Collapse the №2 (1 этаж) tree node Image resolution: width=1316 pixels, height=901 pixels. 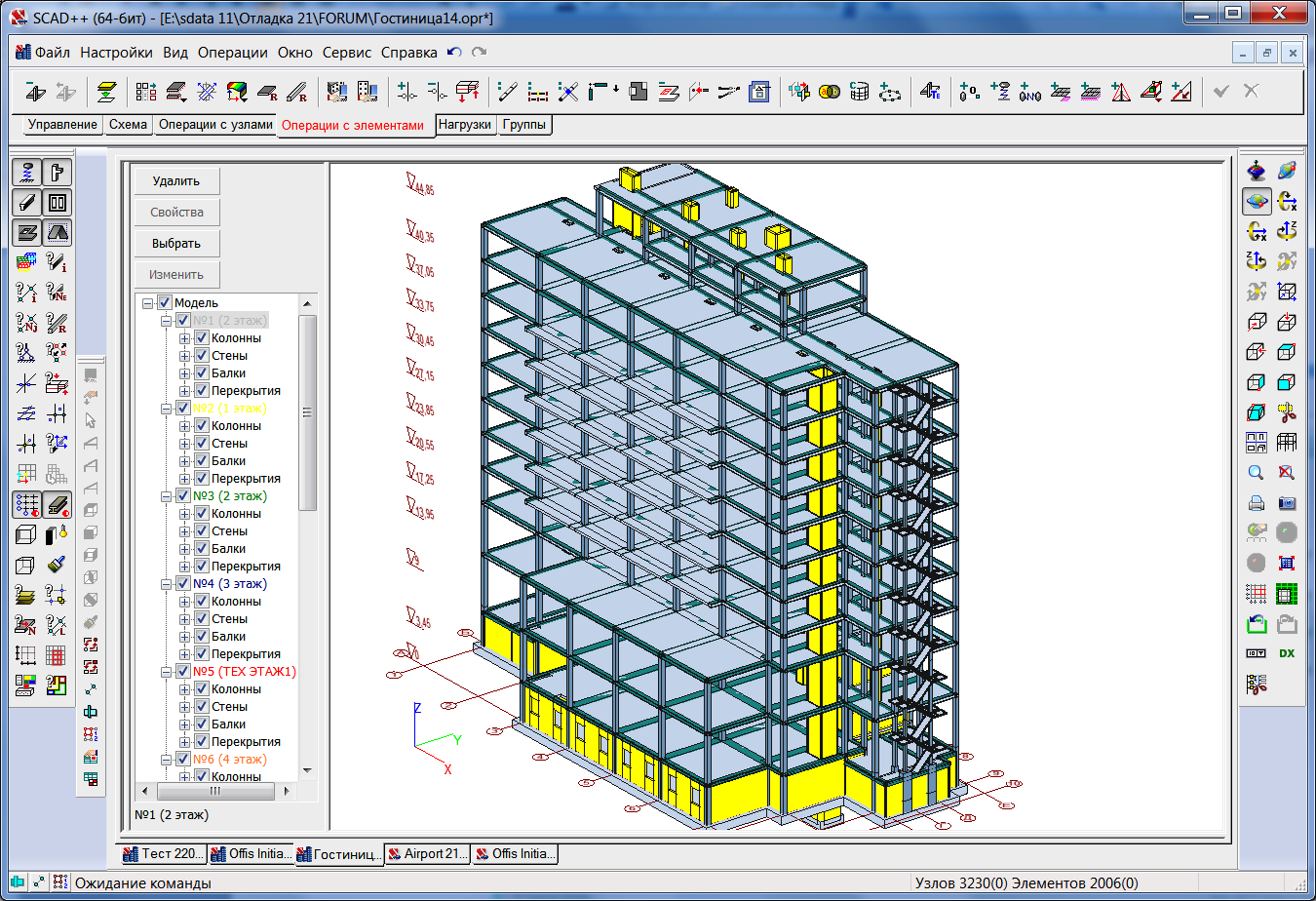pyautogui.click(x=166, y=409)
